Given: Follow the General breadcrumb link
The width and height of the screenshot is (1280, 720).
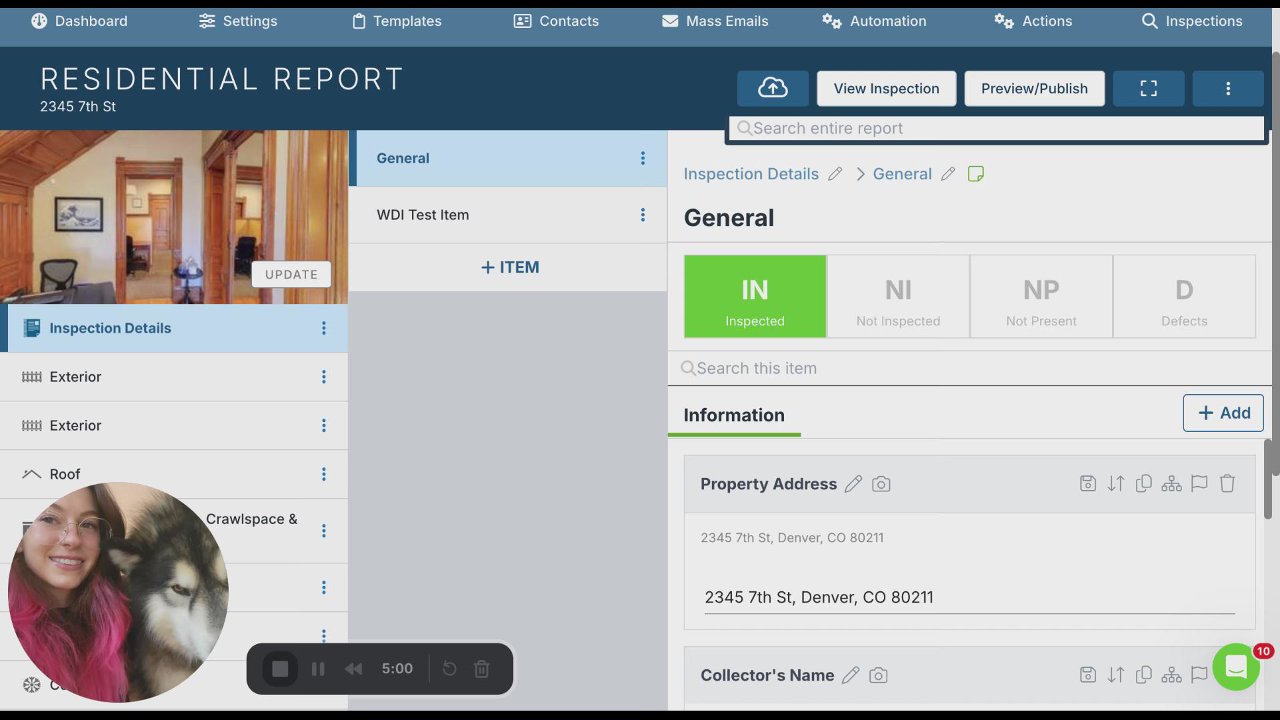Looking at the screenshot, I should pos(902,174).
